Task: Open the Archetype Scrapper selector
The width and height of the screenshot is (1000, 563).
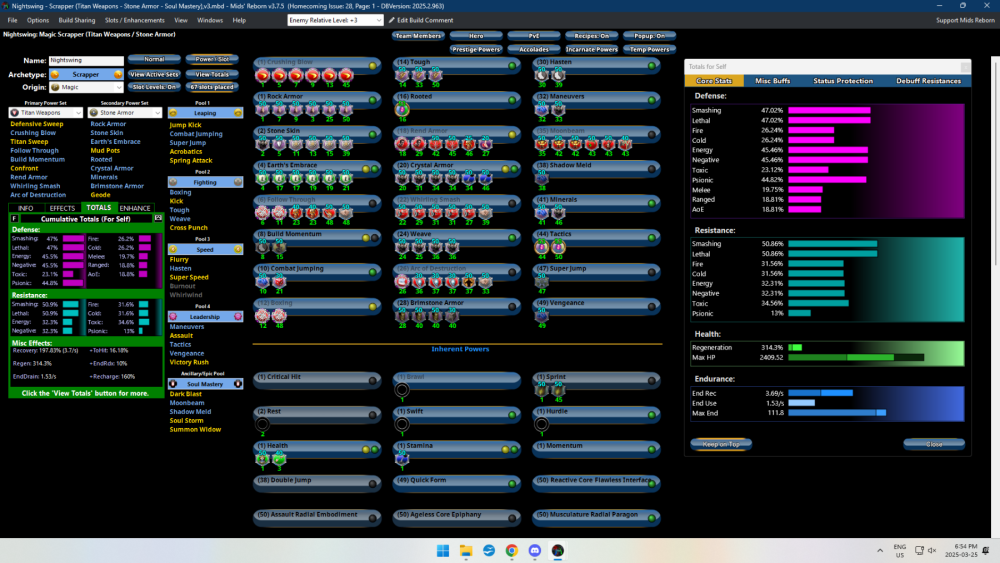Action: pyautogui.click(x=86, y=75)
